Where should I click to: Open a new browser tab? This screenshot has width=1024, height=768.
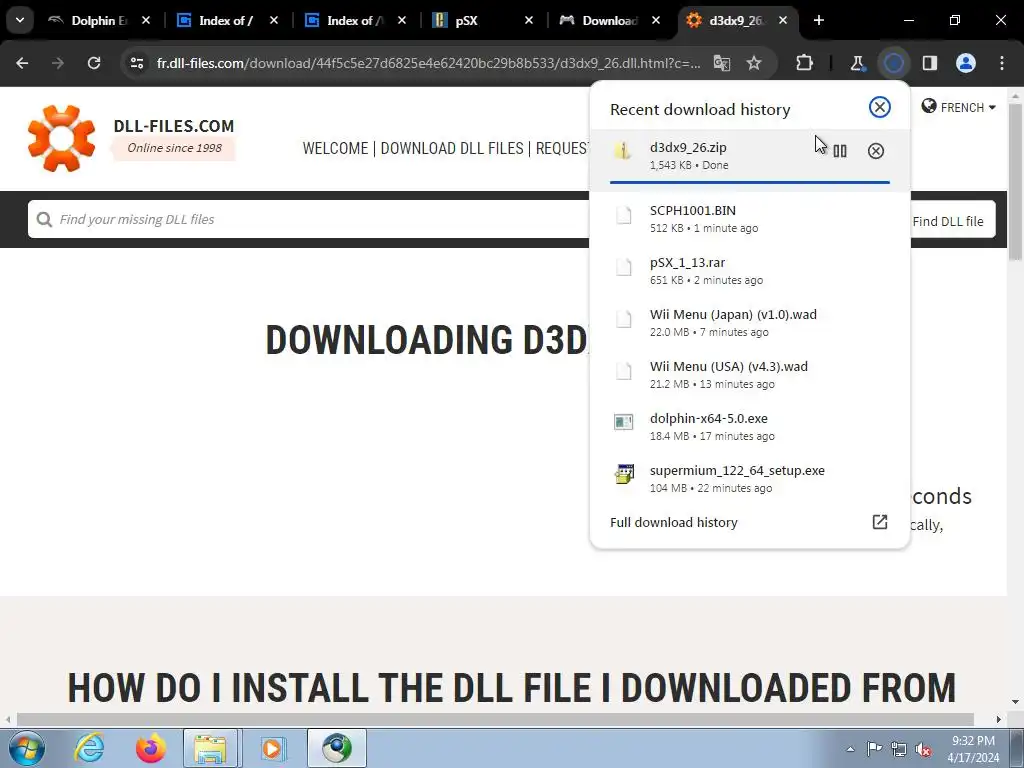819,20
